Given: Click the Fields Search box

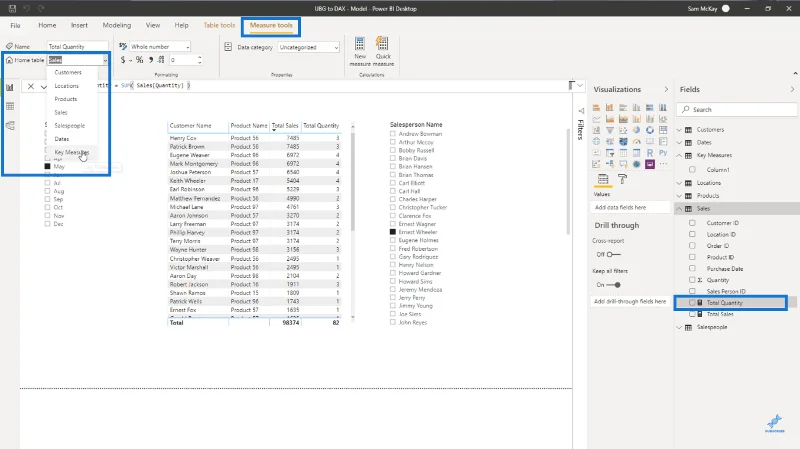Looking at the screenshot, I should (x=737, y=109).
